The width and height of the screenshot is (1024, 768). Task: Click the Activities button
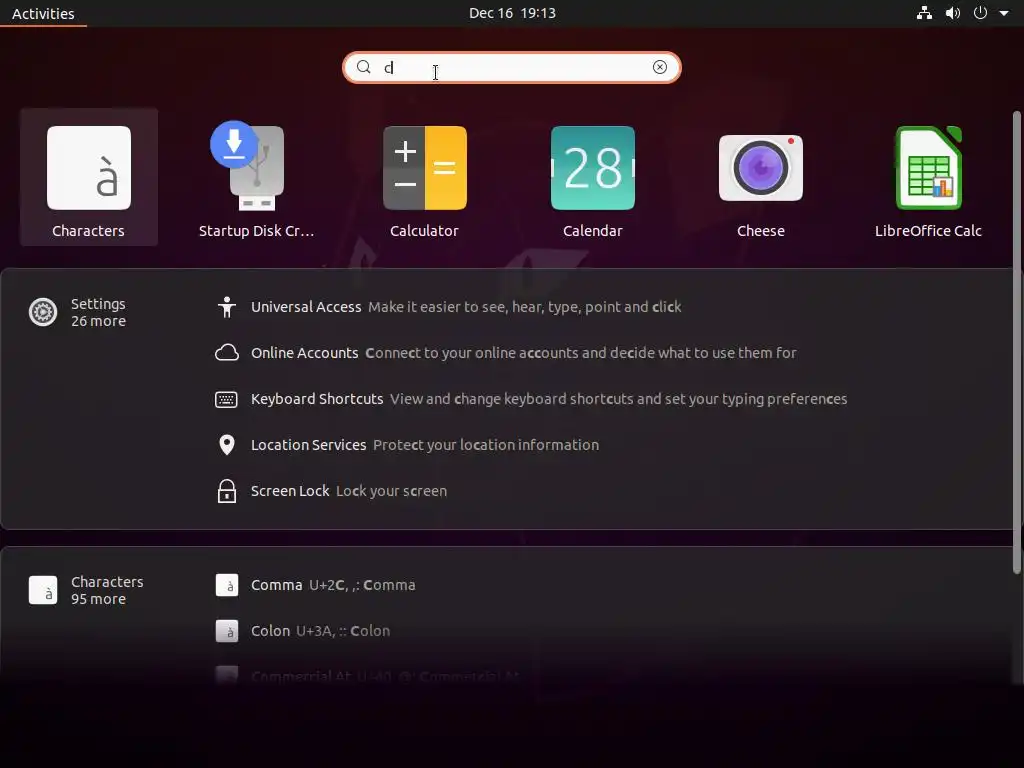coord(43,14)
